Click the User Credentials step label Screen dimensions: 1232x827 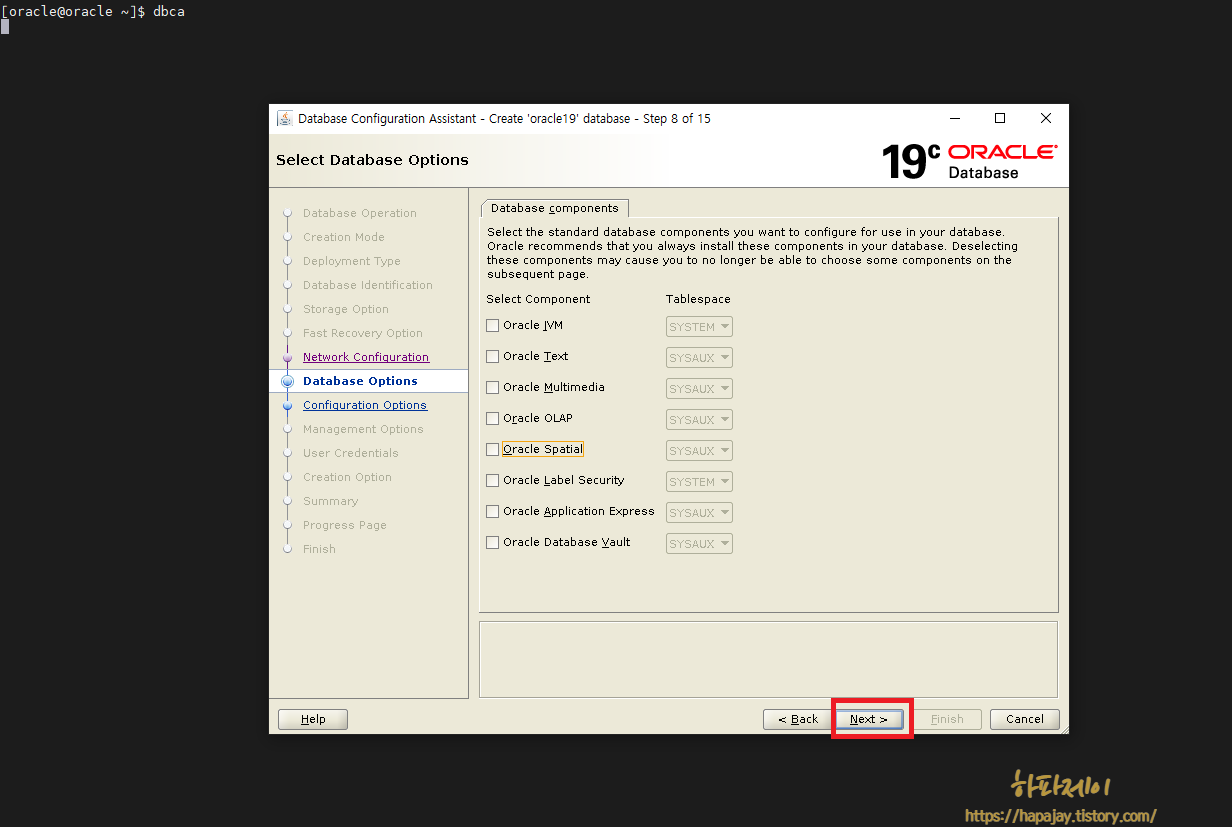click(351, 453)
